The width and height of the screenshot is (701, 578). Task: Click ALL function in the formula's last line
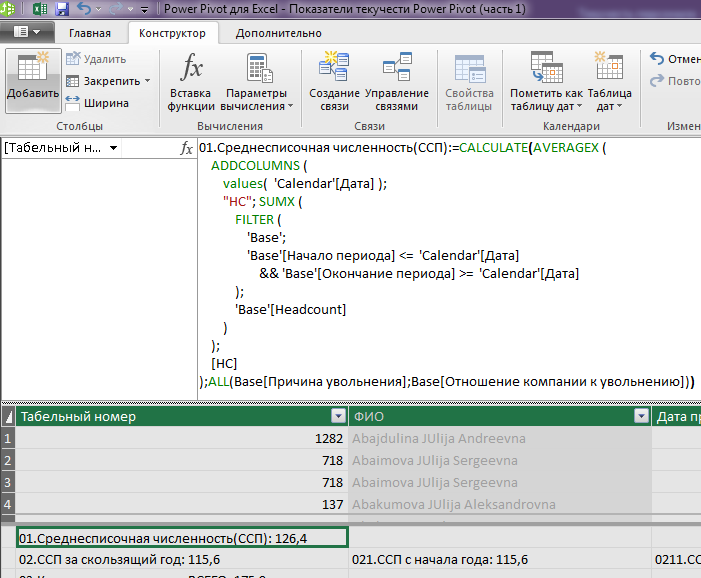(x=218, y=381)
